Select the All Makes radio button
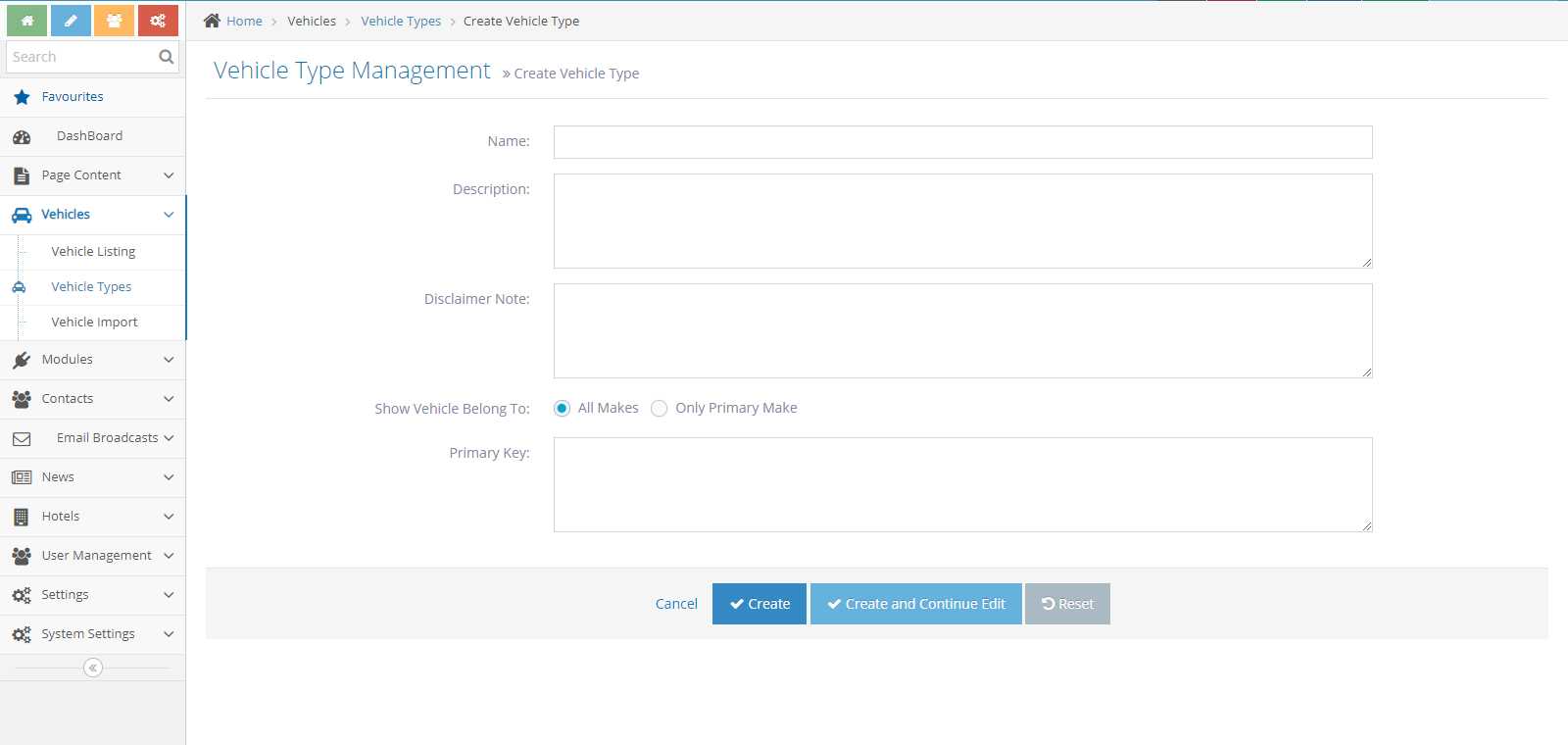This screenshot has width=1568, height=745. pos(562,408)
